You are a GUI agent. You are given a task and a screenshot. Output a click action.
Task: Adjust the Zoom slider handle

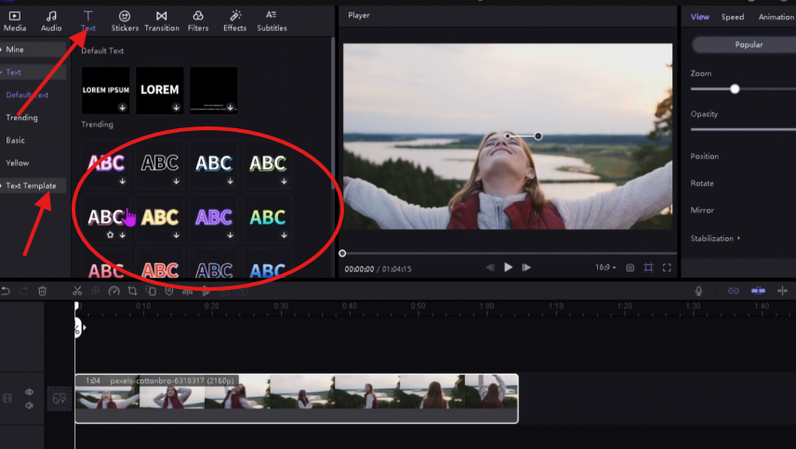click(735, 89)
